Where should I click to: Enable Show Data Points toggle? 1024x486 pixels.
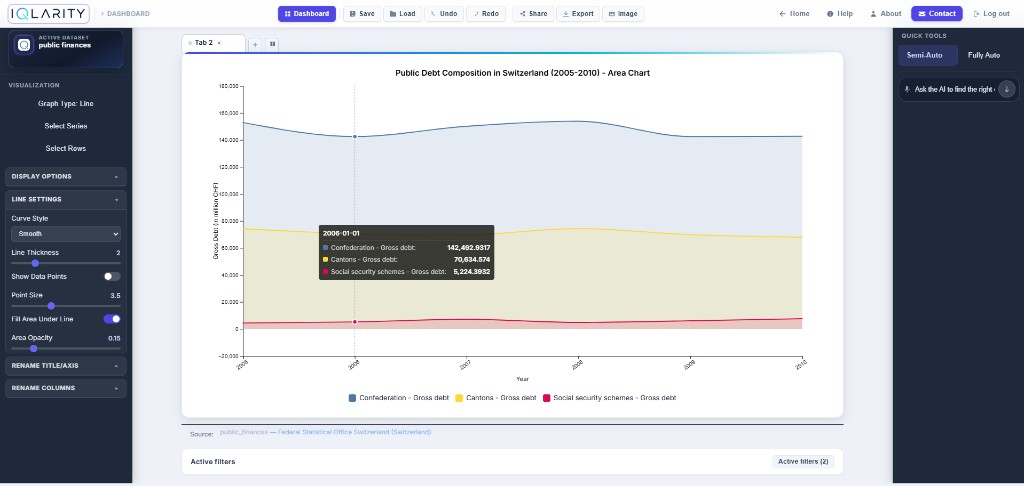[x=112, y=276]
